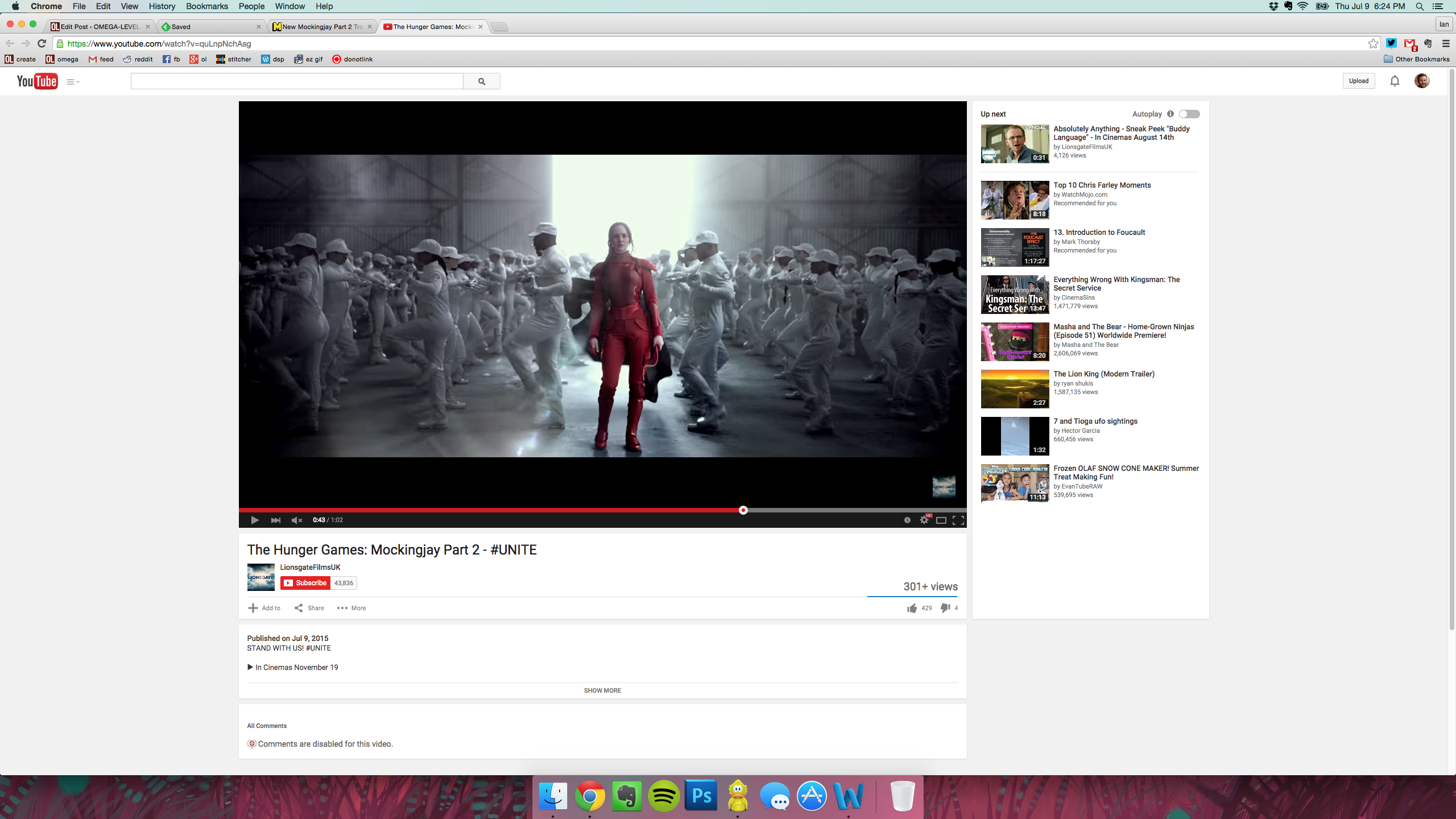Open watch later clock icon in player

pyautogui.click(x=907, y=520)
